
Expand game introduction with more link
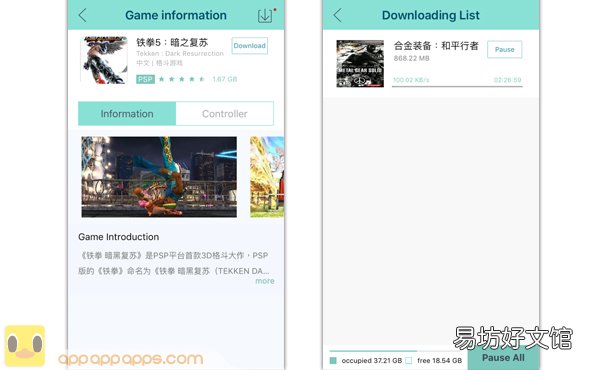tap(265, 281)
